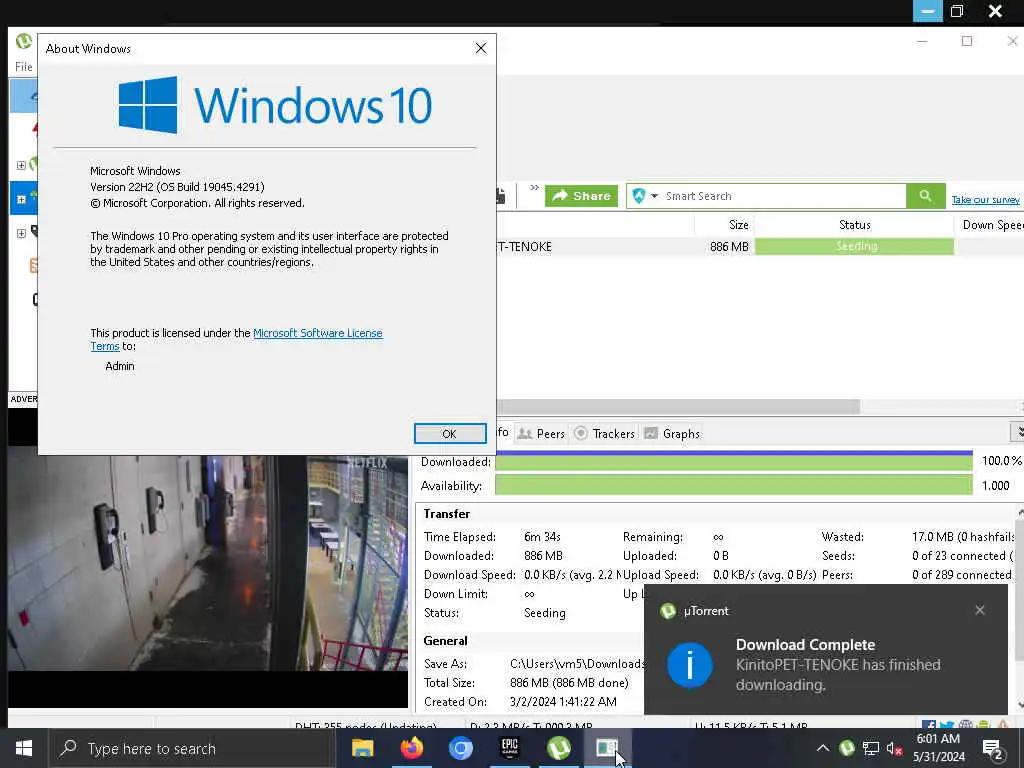Click the green Share button in µTorrent
The image size is (1024, 768).
pos(581,196)
